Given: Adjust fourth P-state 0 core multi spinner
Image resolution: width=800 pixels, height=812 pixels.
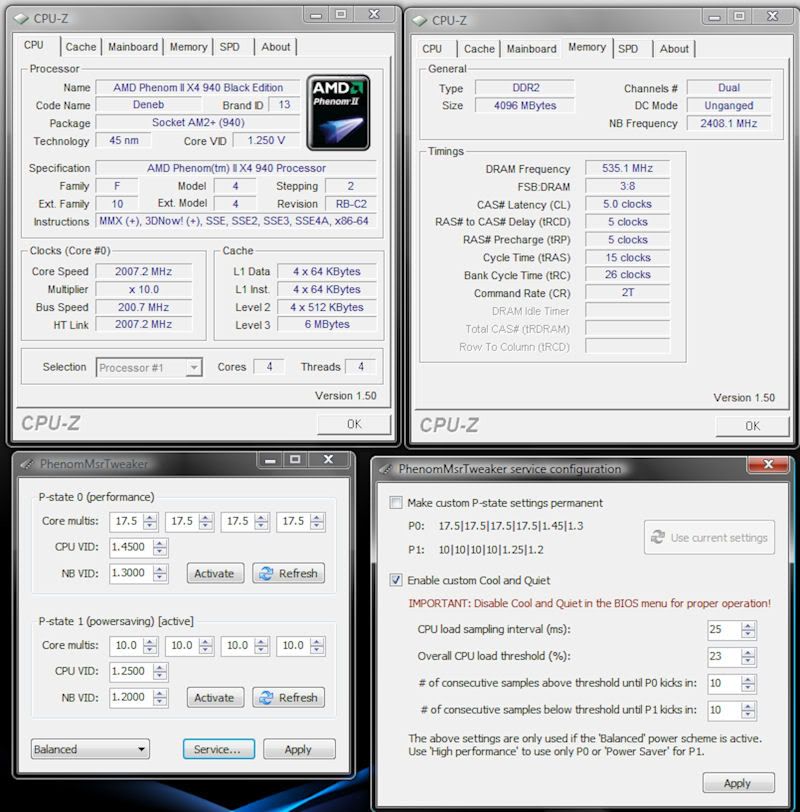Looking at the screenshot, I should [x=317, y=521].
